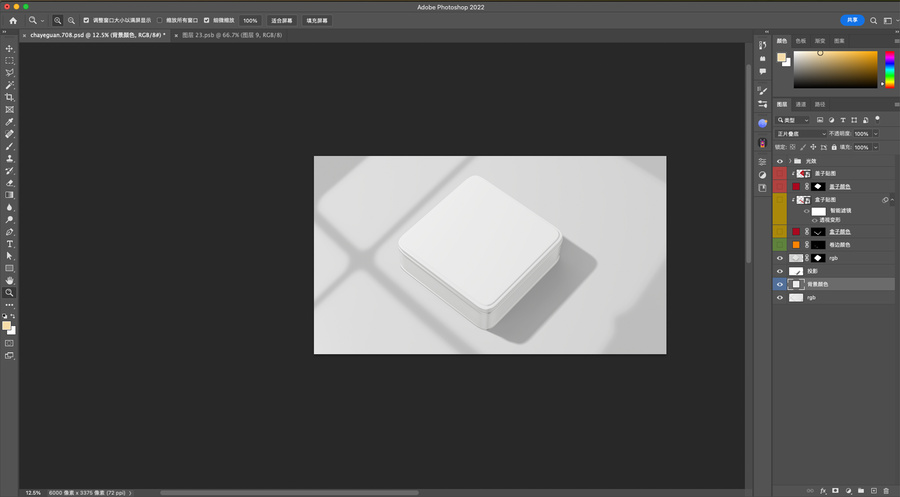Viewport: 900px width, 497px height.
Task: Open the Adjustments panel icon
Action: 762,175
